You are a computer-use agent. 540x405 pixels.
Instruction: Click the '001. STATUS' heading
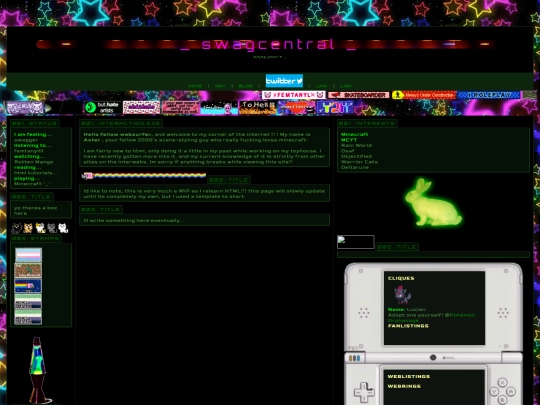[x=34, y=123]
